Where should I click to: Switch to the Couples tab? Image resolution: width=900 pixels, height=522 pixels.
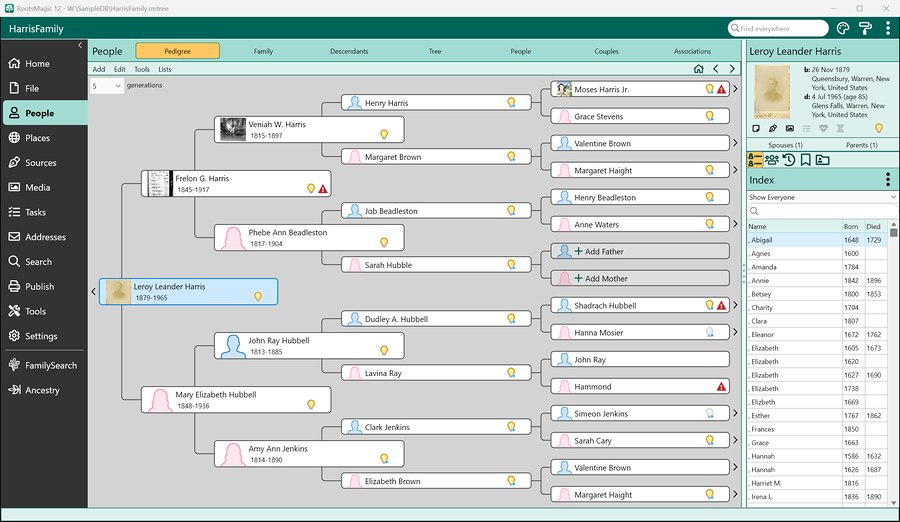point(607,51)
